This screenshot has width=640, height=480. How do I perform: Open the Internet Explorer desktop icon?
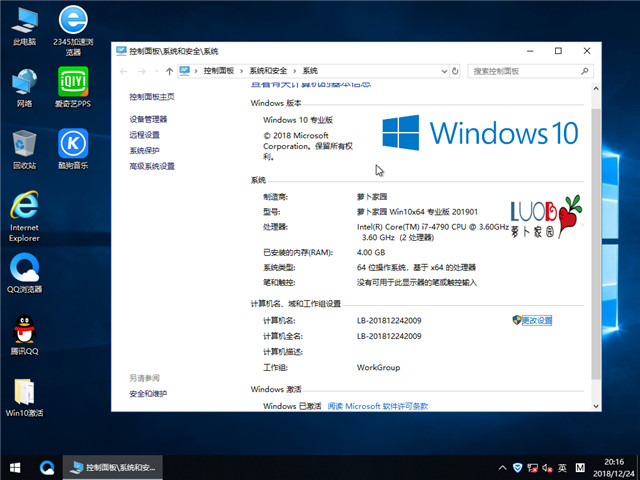(24, 216)
